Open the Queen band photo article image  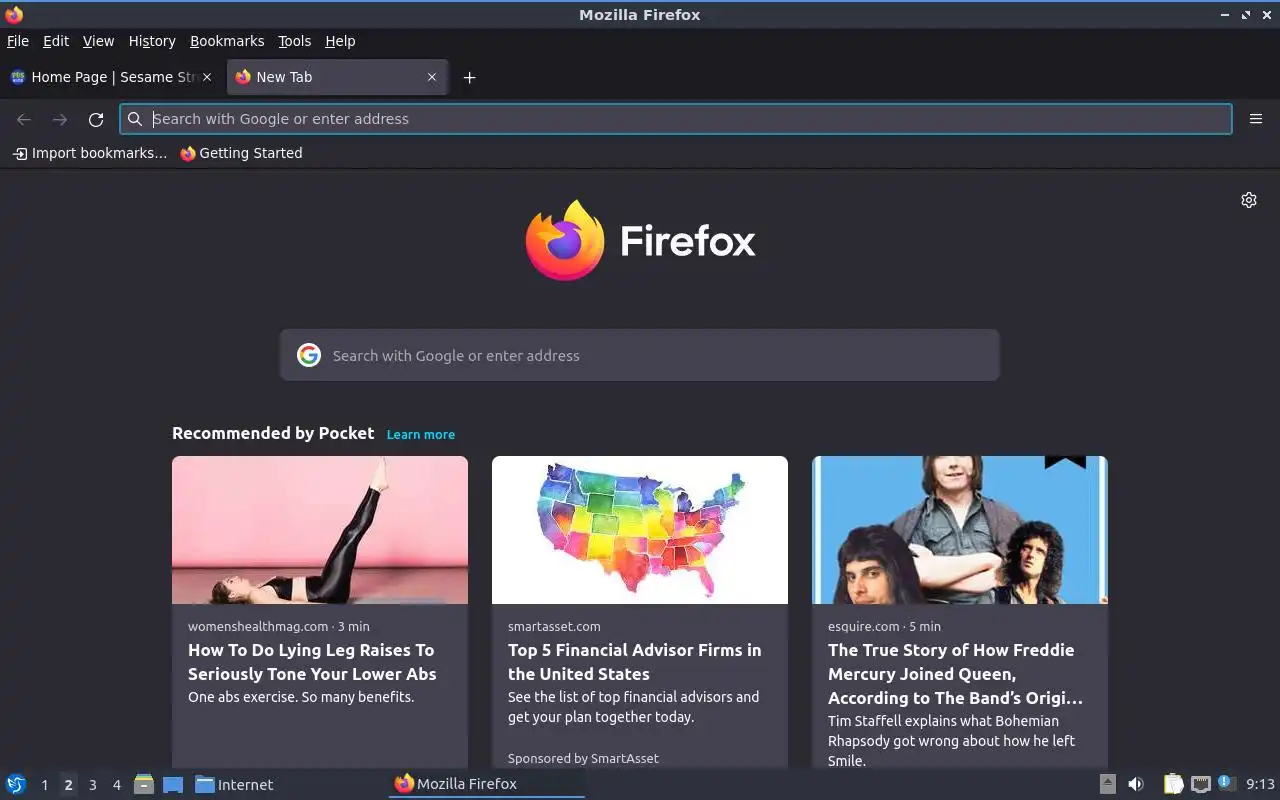960,530
